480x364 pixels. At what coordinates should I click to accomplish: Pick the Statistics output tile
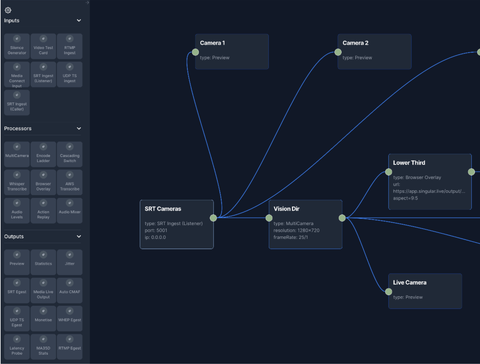43,262
